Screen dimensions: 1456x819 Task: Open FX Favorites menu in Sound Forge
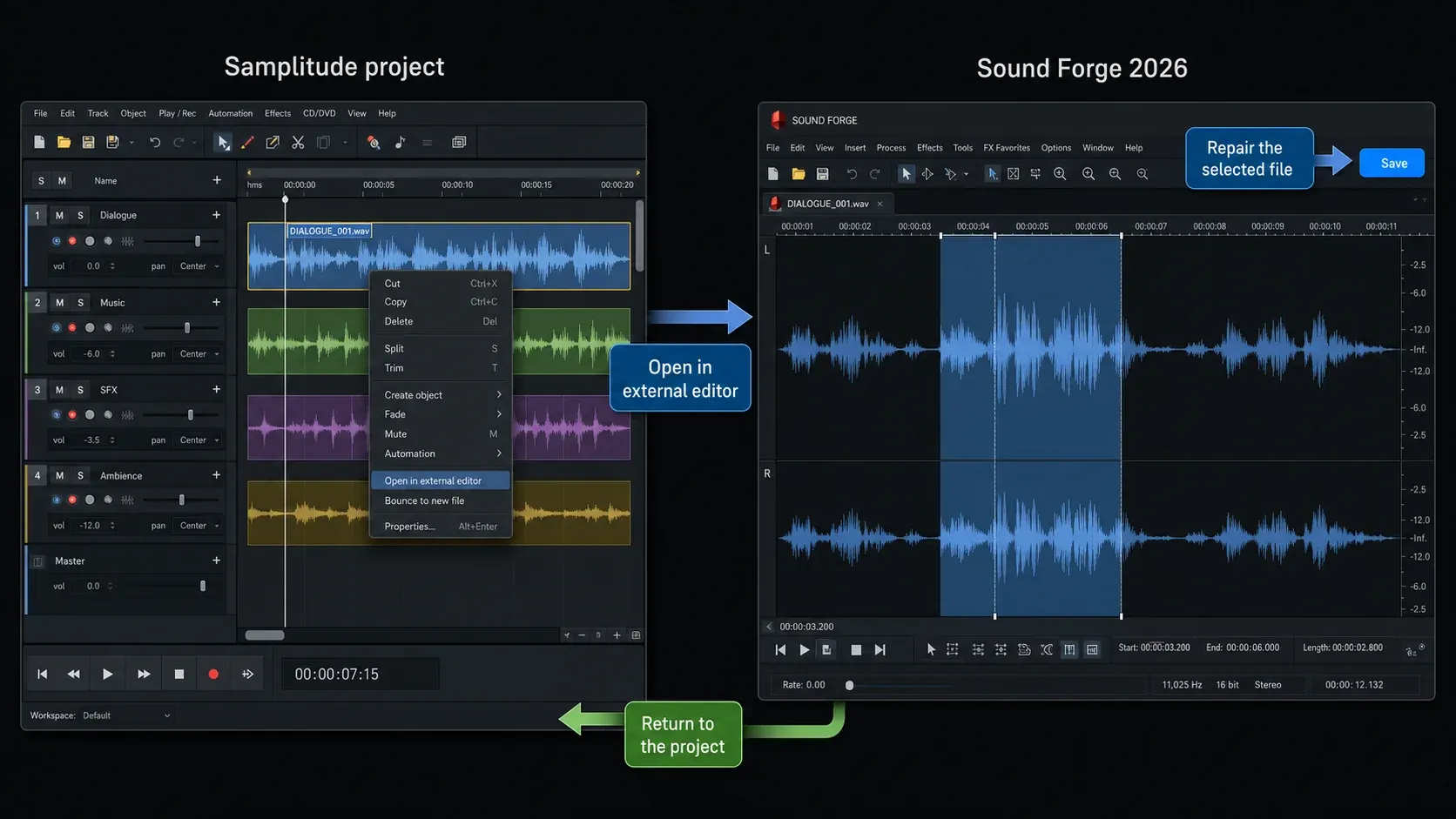(x=1007, y=148)
